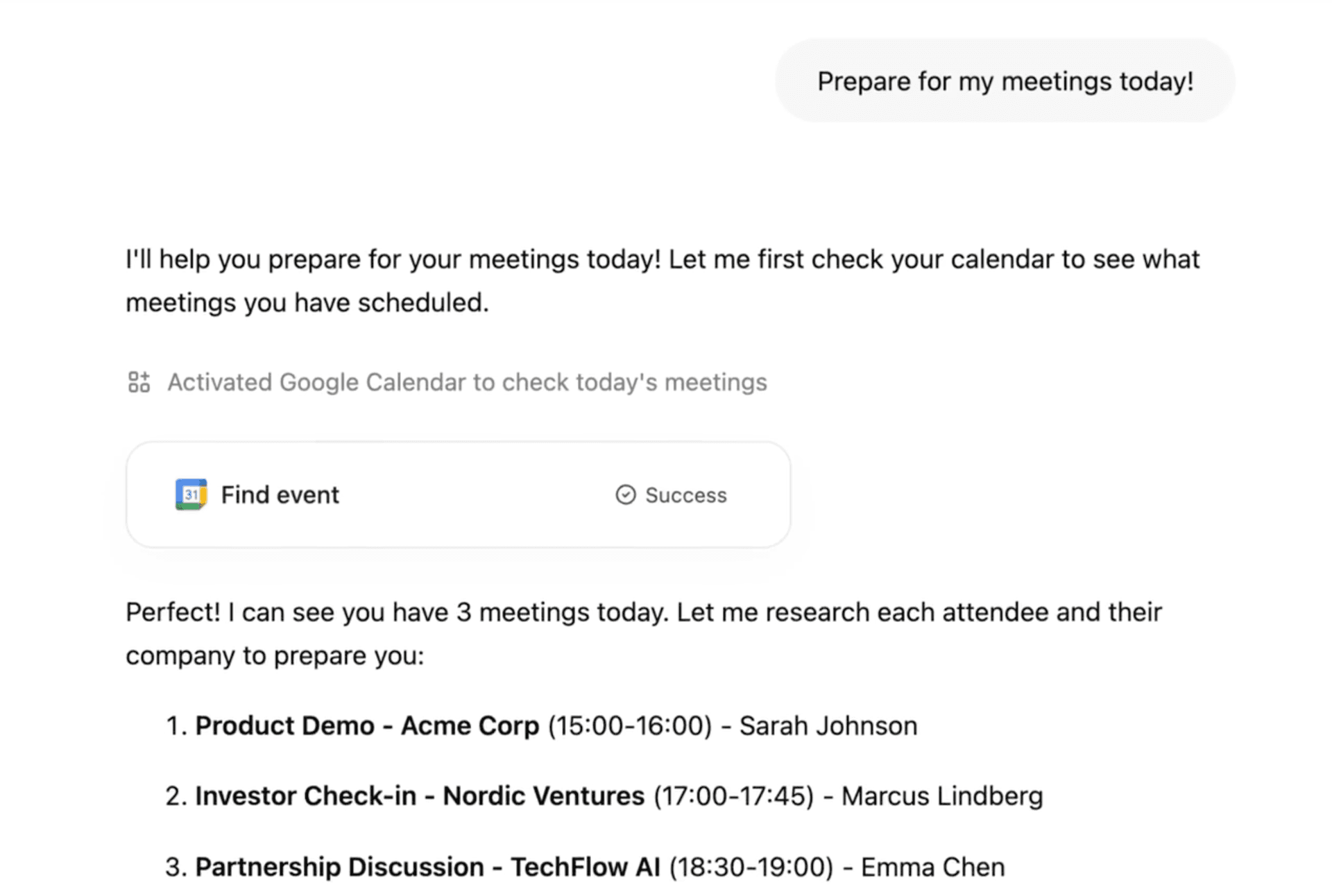This screenshot has width=1332, height=896.
Task: Expand the Find event result card
Action: point(458,494)
